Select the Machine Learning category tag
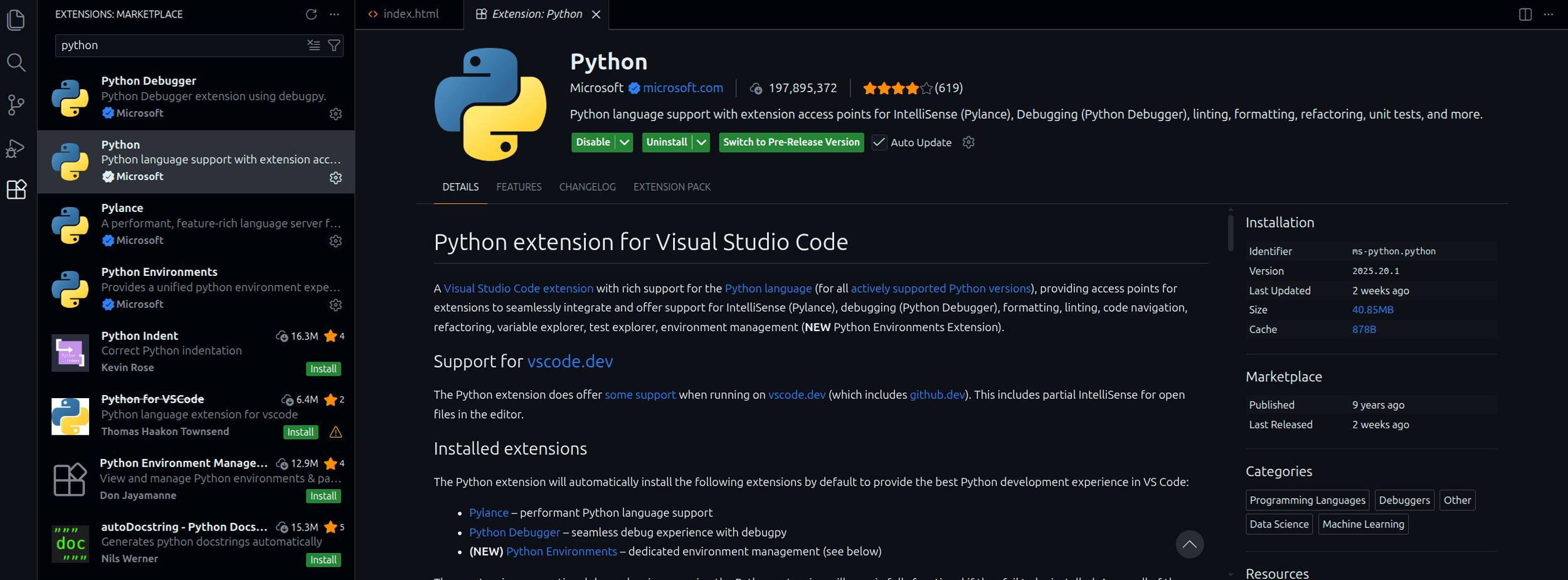This screenshot has height=580, width=1568. 1363,524
